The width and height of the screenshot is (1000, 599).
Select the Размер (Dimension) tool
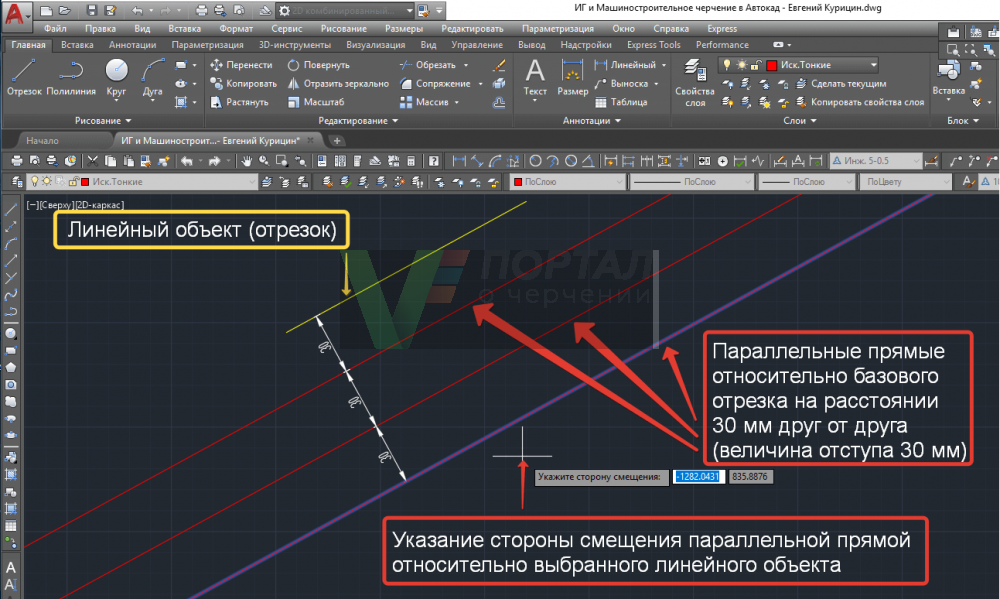(x=572, y=78)
